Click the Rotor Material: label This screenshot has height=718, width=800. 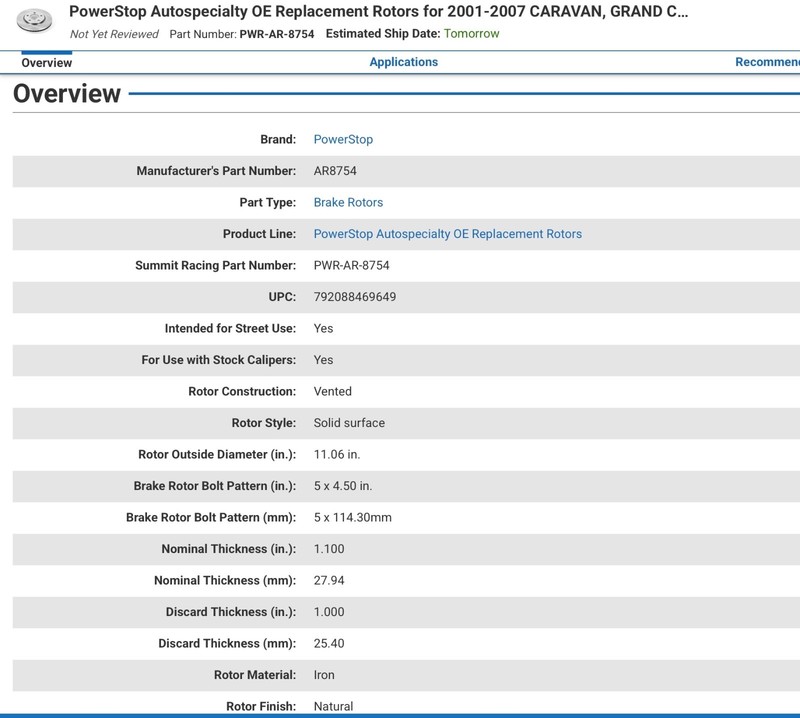click(x=255, y=675)
